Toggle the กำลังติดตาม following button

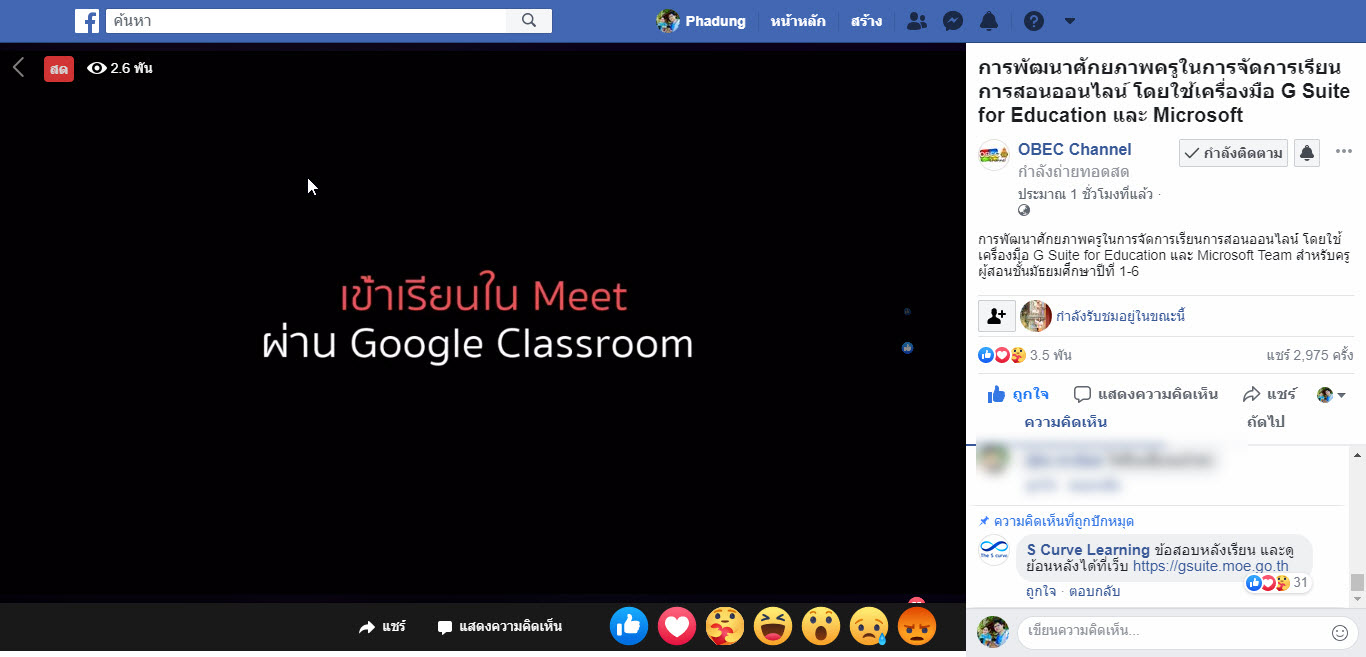point(1234,153)
